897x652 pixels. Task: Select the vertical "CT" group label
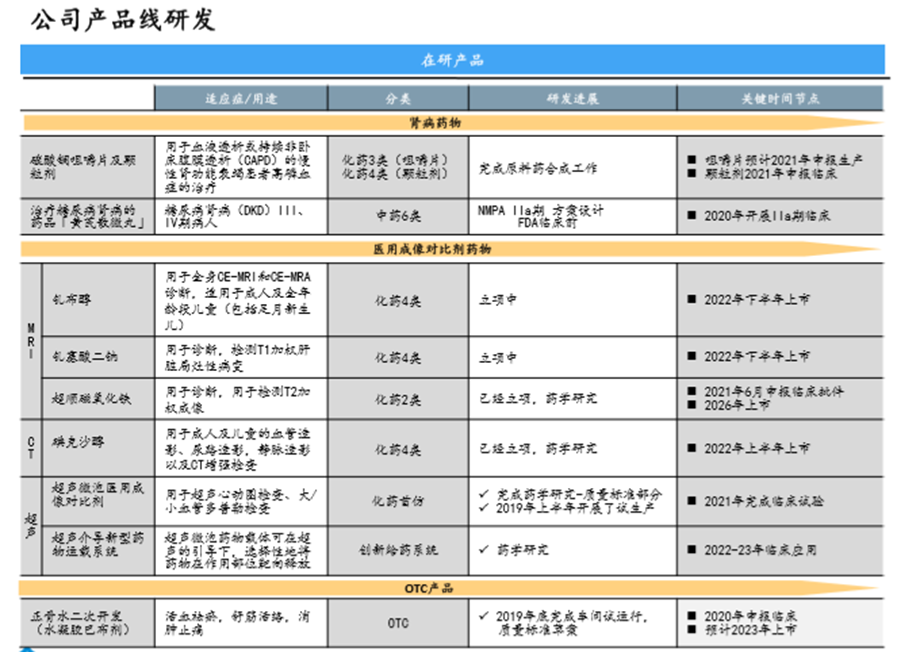(x=31, y=448)
